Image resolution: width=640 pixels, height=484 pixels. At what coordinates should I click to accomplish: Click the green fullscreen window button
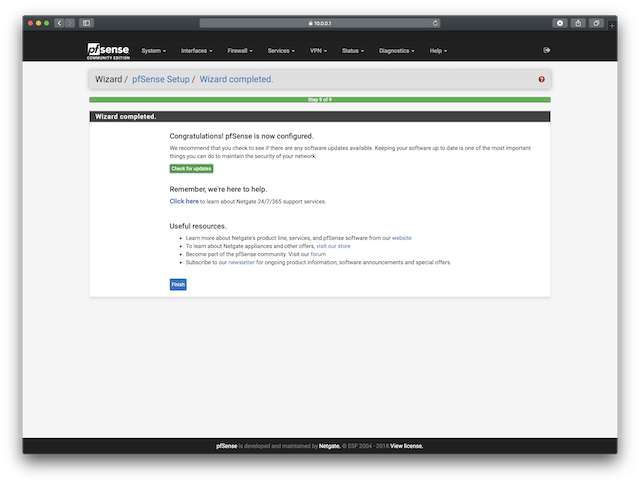tap(47, 23)
